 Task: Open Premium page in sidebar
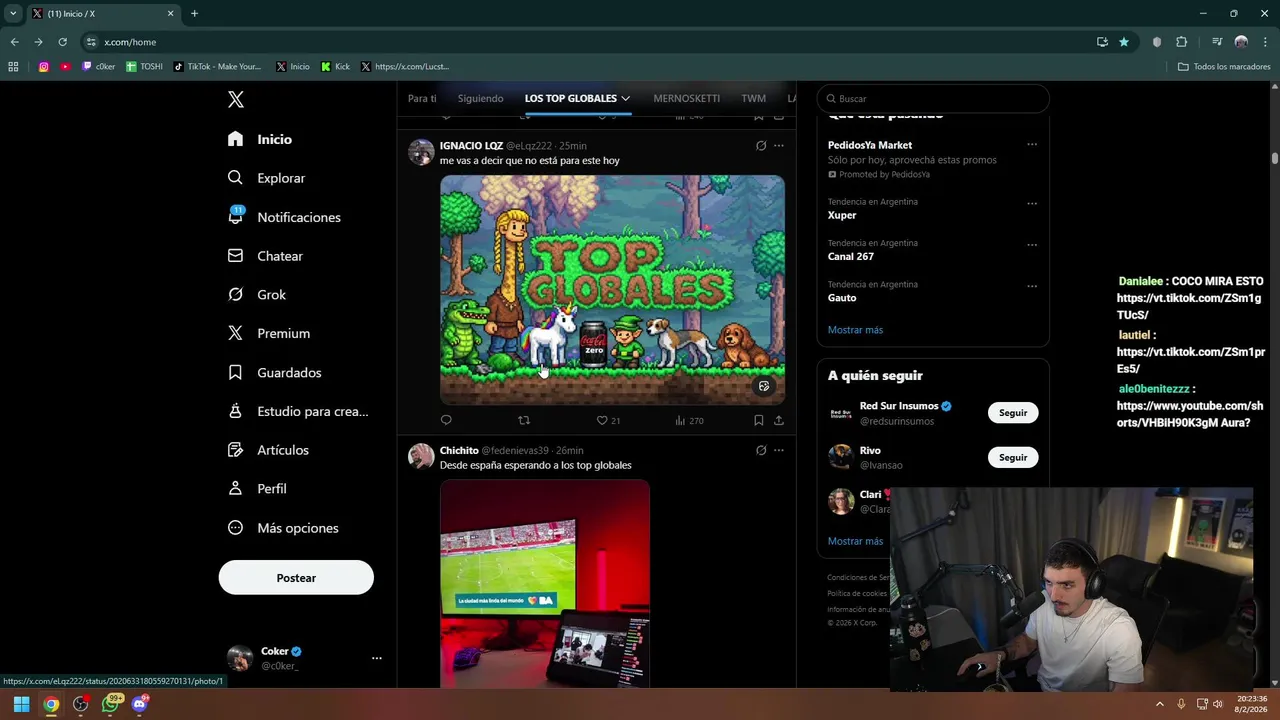[269, 333]
